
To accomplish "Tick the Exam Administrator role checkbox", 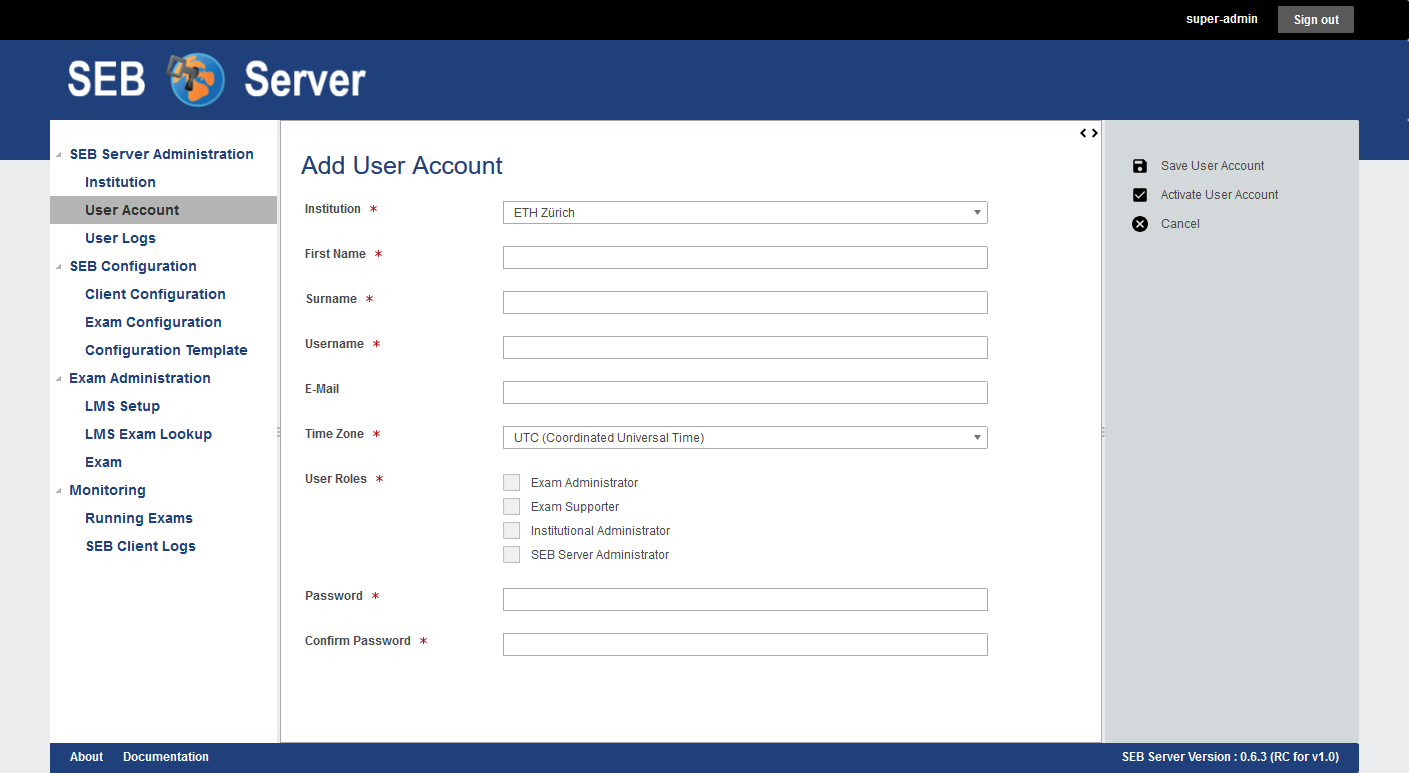I will coord(512,483).
